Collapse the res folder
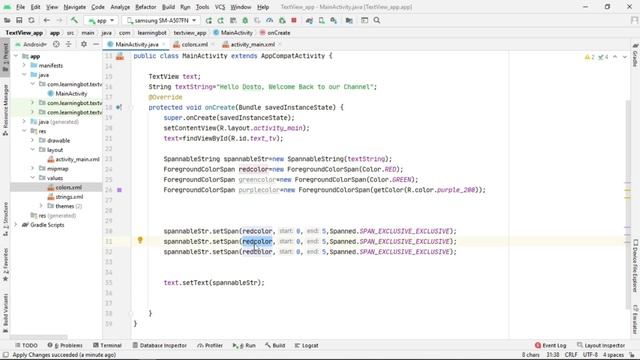 click(x=24, y=131)
